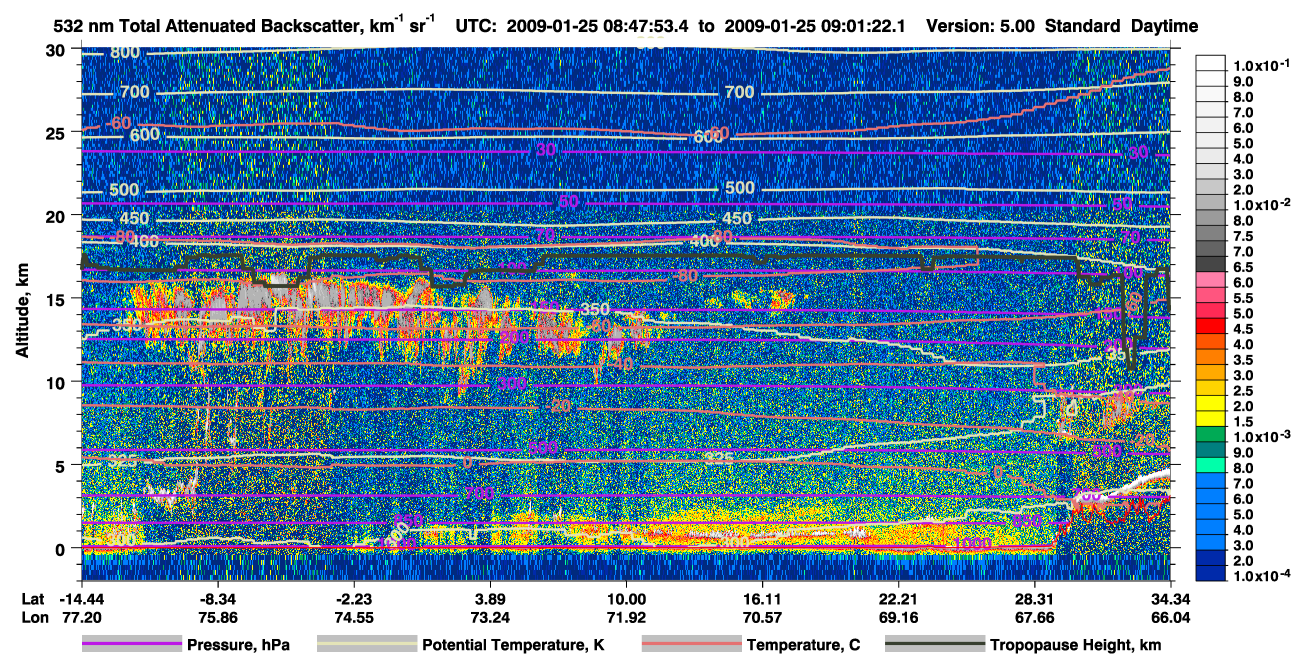Screen dimensions: 1300x667
Task: Click the 'Potential Temperature, K' legend label
Action: tap(513, 645)
